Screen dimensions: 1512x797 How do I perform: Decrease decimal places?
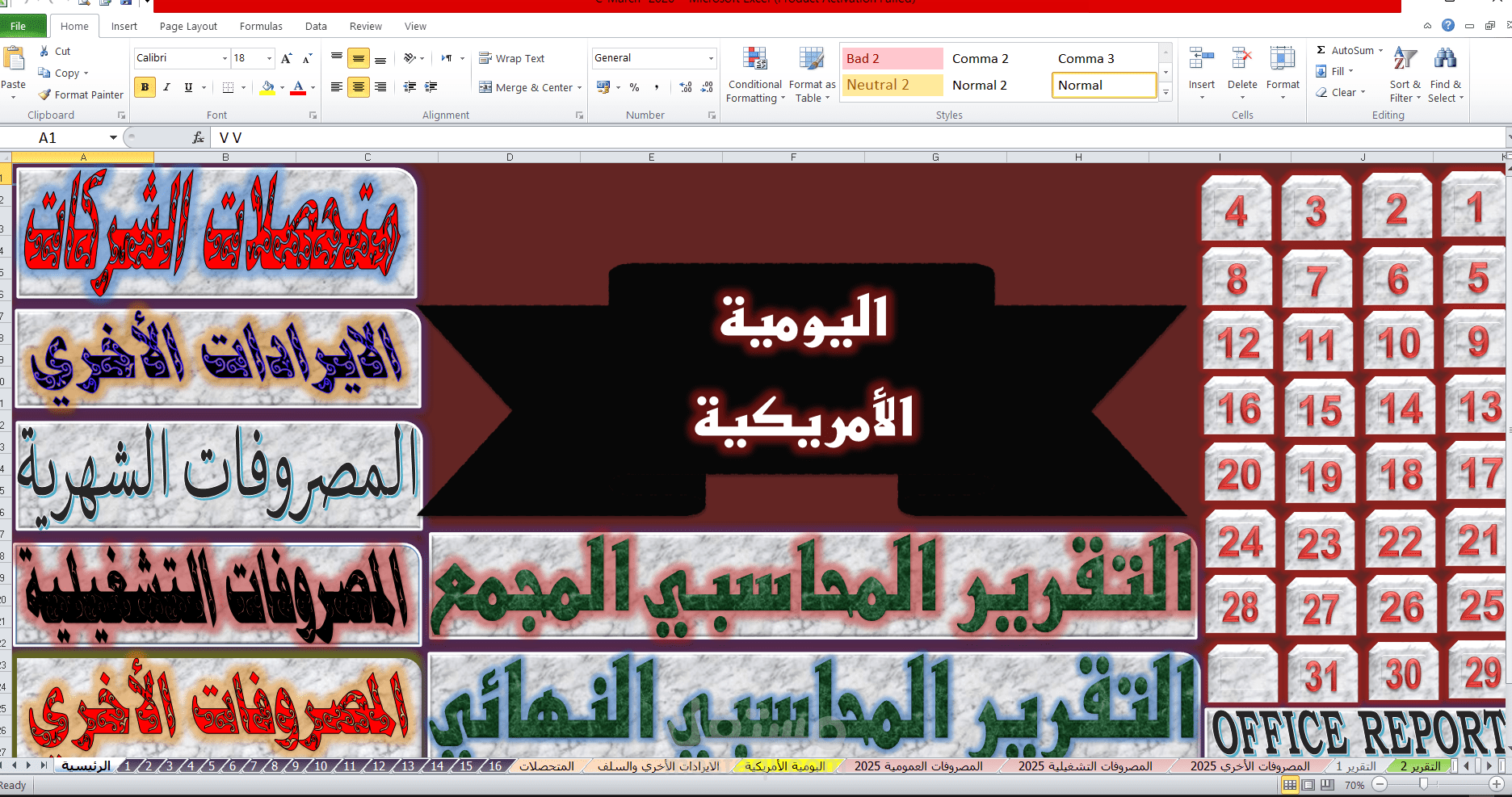[707, 87]
